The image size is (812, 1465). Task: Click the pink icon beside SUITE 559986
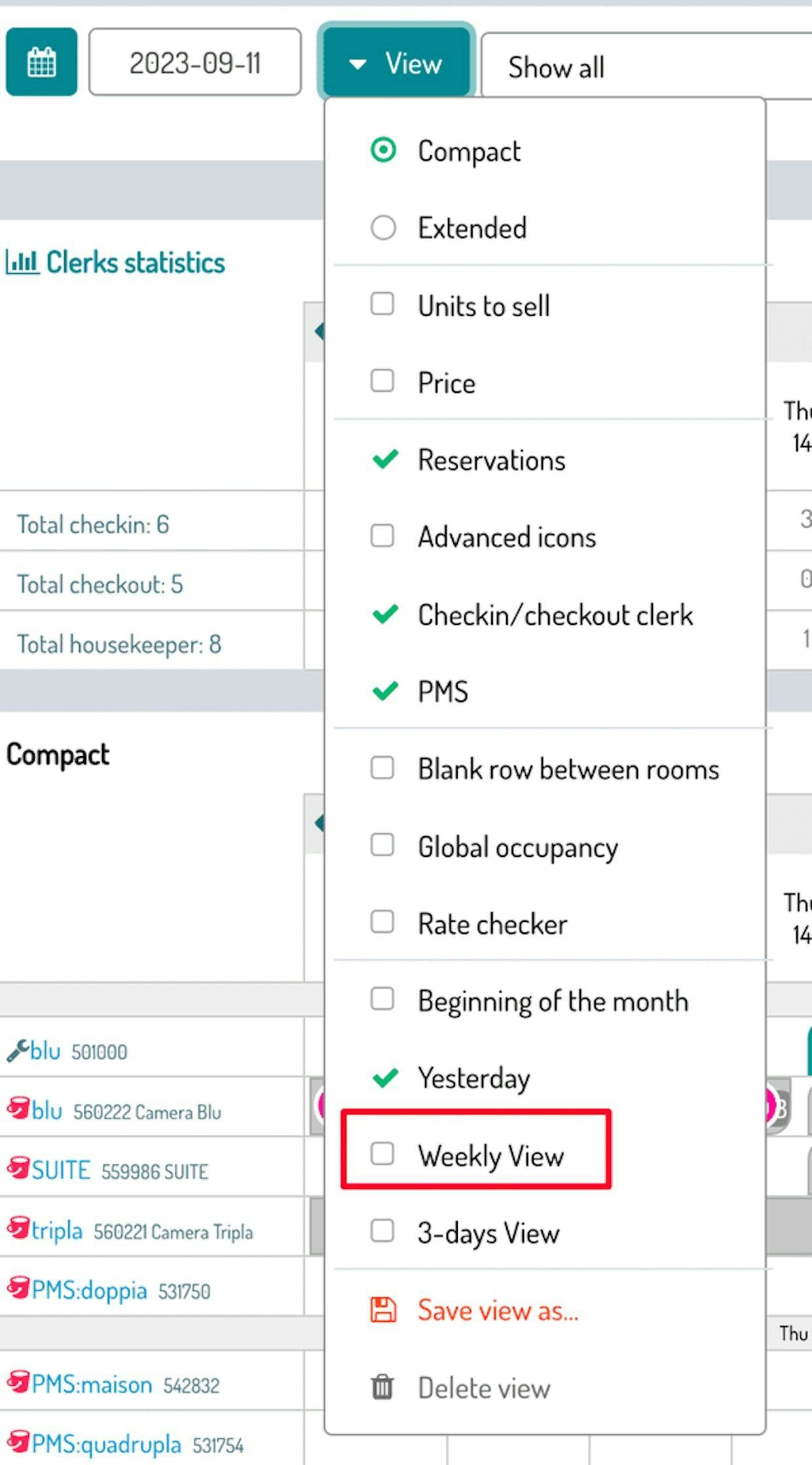point(18,1168)
